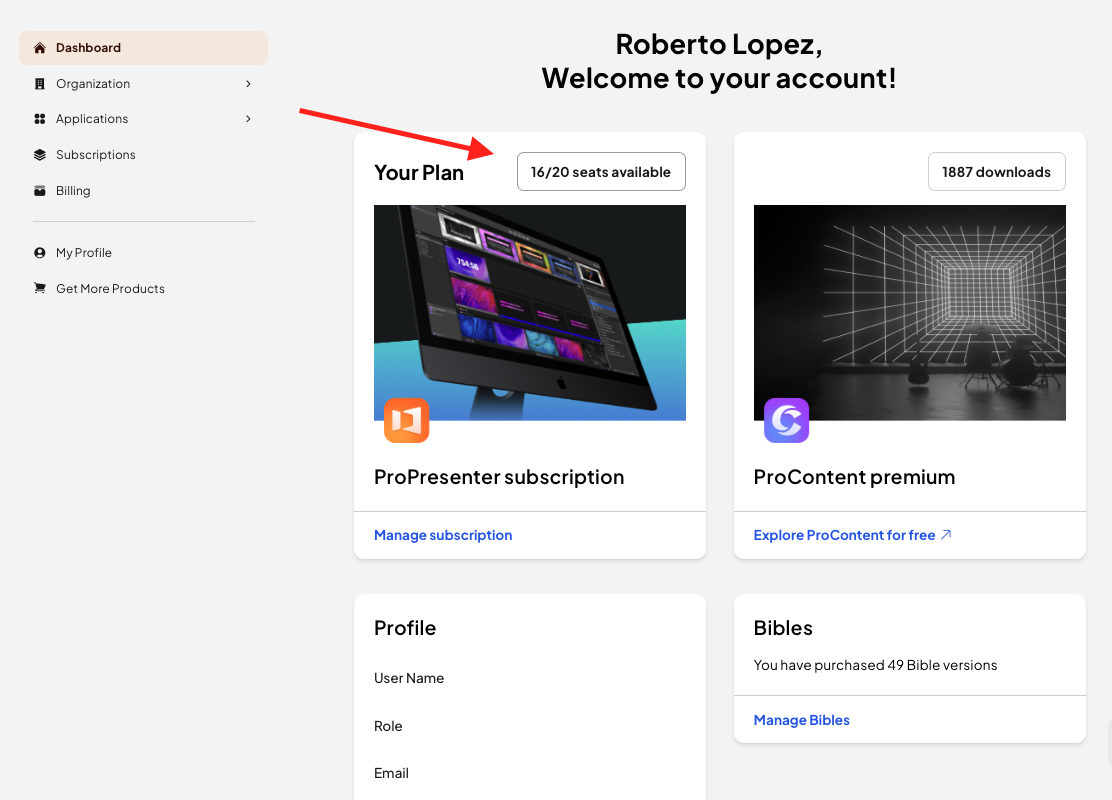1112x800 pixels.
Task: Open My Profile in sidebar
Action: 143,252
